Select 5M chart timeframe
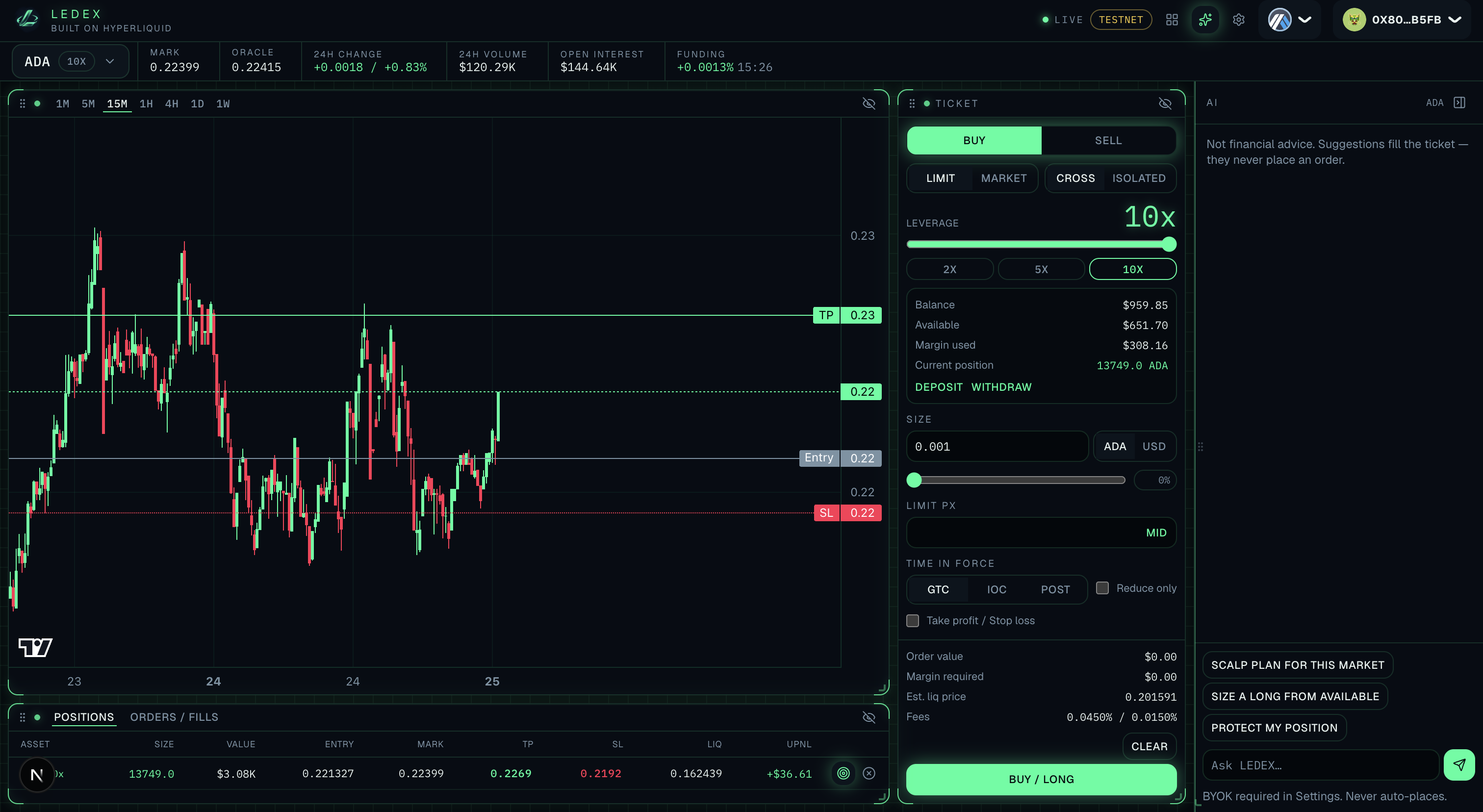This screenshot has height=812, width=1483. pos(88,103)
